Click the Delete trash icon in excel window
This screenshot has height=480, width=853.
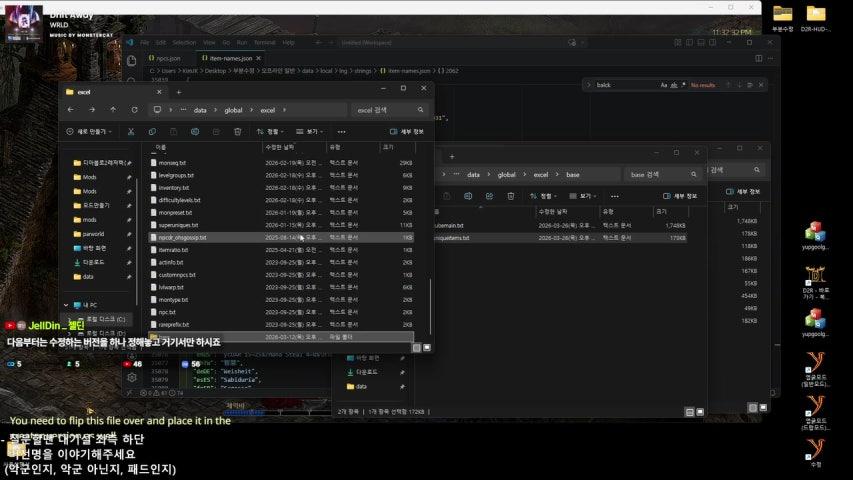[x=238, y=132]
